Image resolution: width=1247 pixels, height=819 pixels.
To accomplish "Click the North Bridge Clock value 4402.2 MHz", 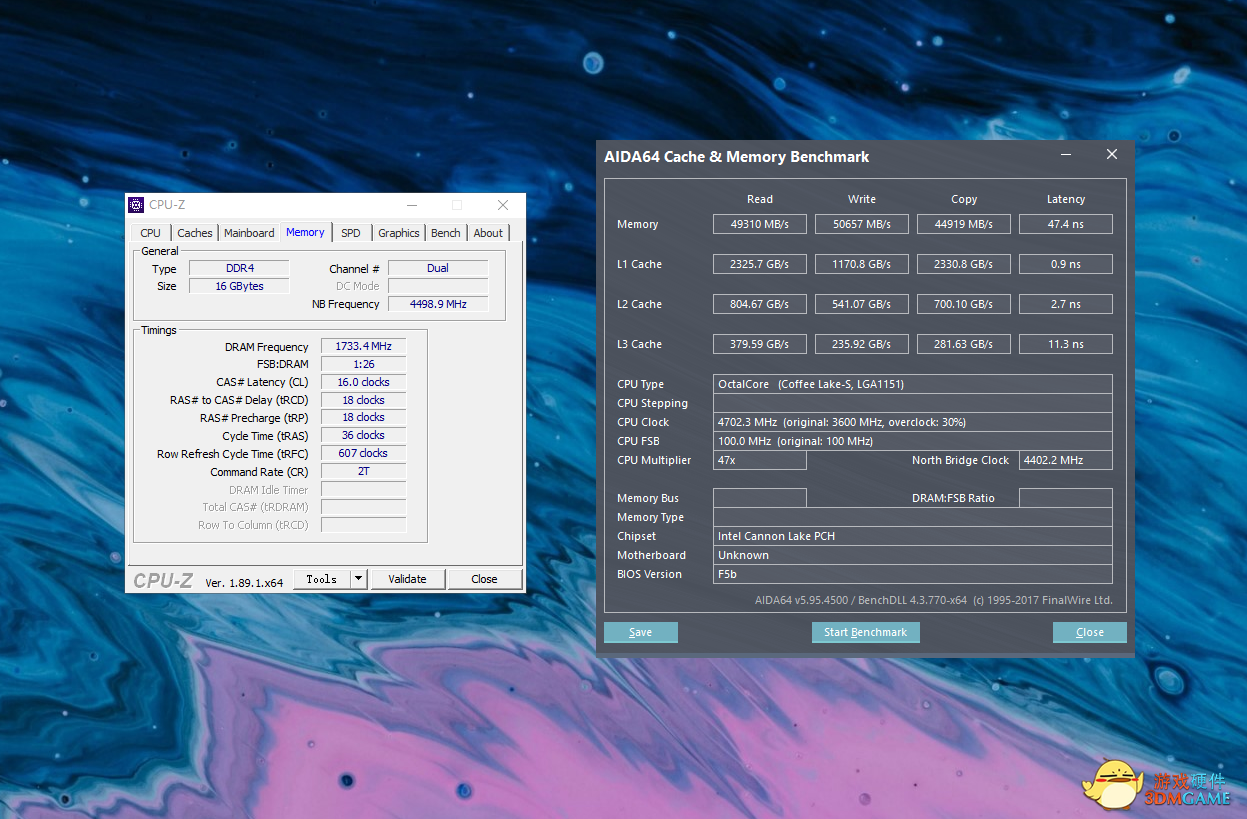I will 1066,460.
